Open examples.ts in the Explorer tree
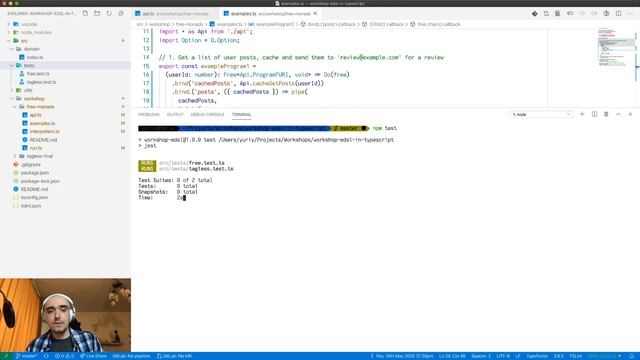This screenshot has width=640, height=360. [x=42, y=123]
